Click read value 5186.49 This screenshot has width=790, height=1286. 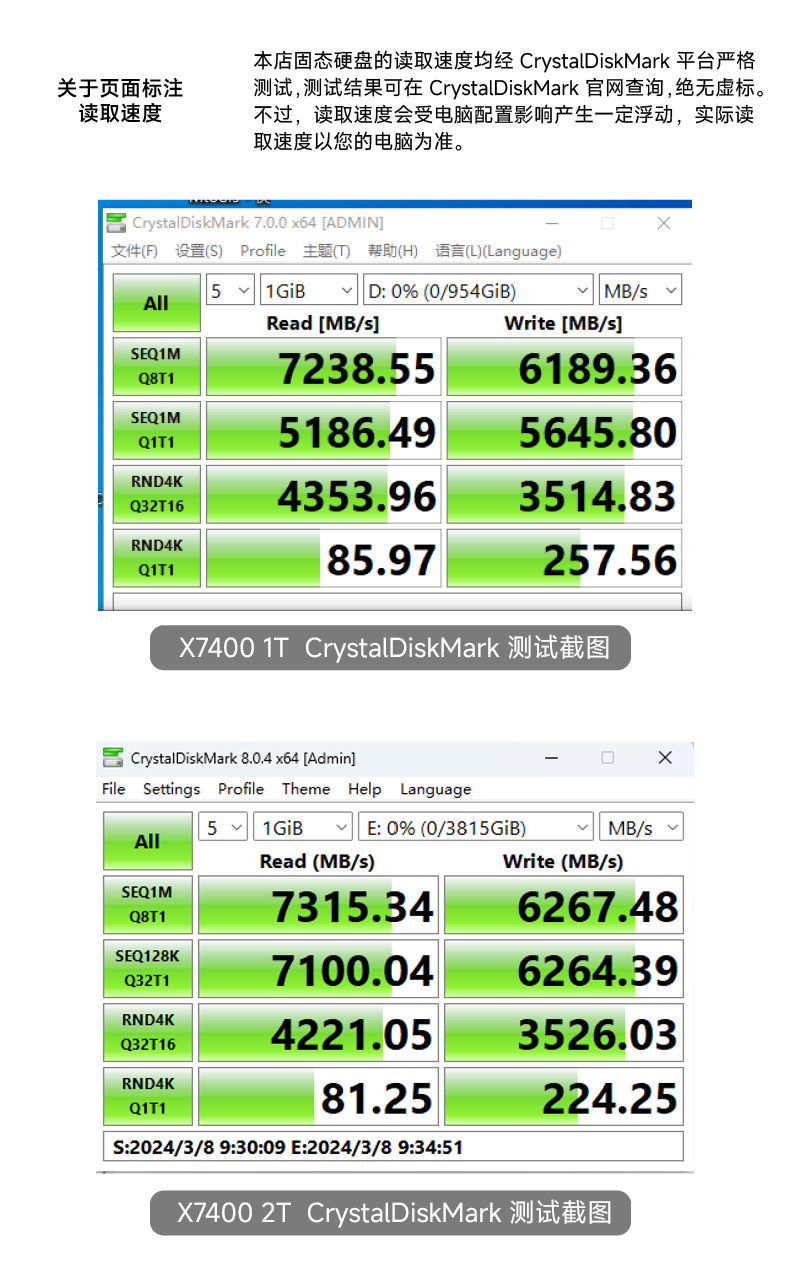point(323,431)
